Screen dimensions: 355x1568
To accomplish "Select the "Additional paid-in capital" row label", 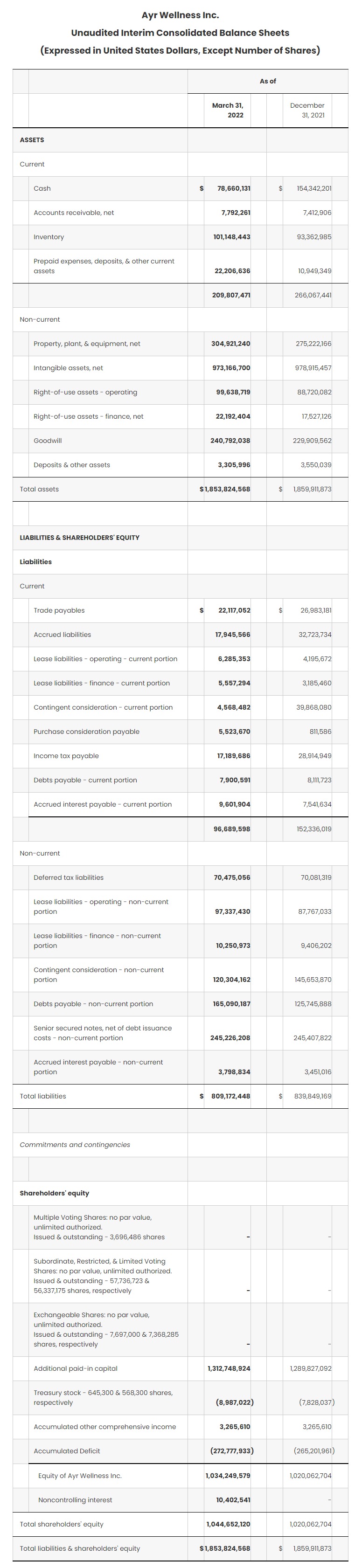I will (x=76, y=1368).
